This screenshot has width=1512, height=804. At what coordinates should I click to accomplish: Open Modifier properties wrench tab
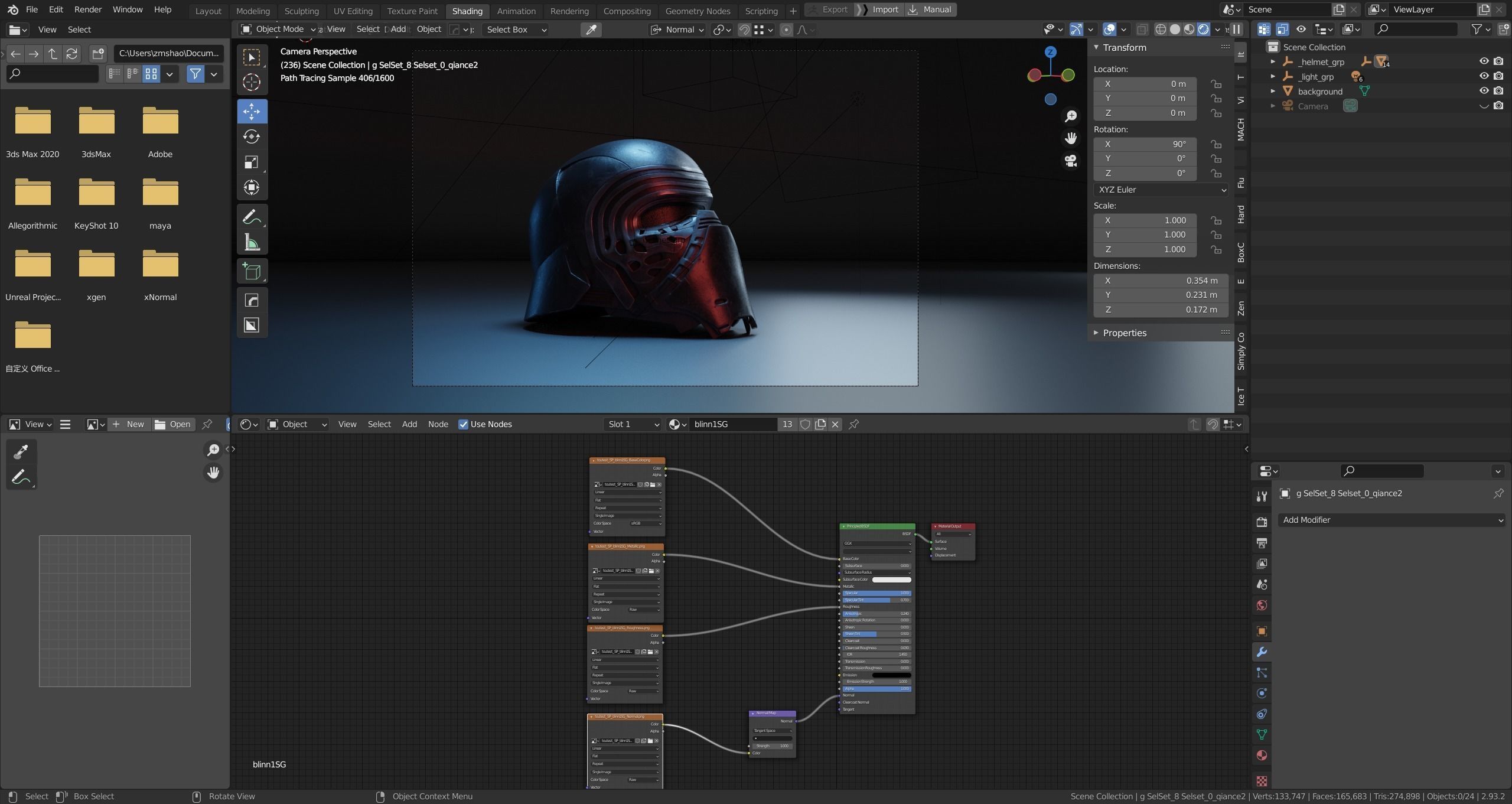click(1262, 652)
